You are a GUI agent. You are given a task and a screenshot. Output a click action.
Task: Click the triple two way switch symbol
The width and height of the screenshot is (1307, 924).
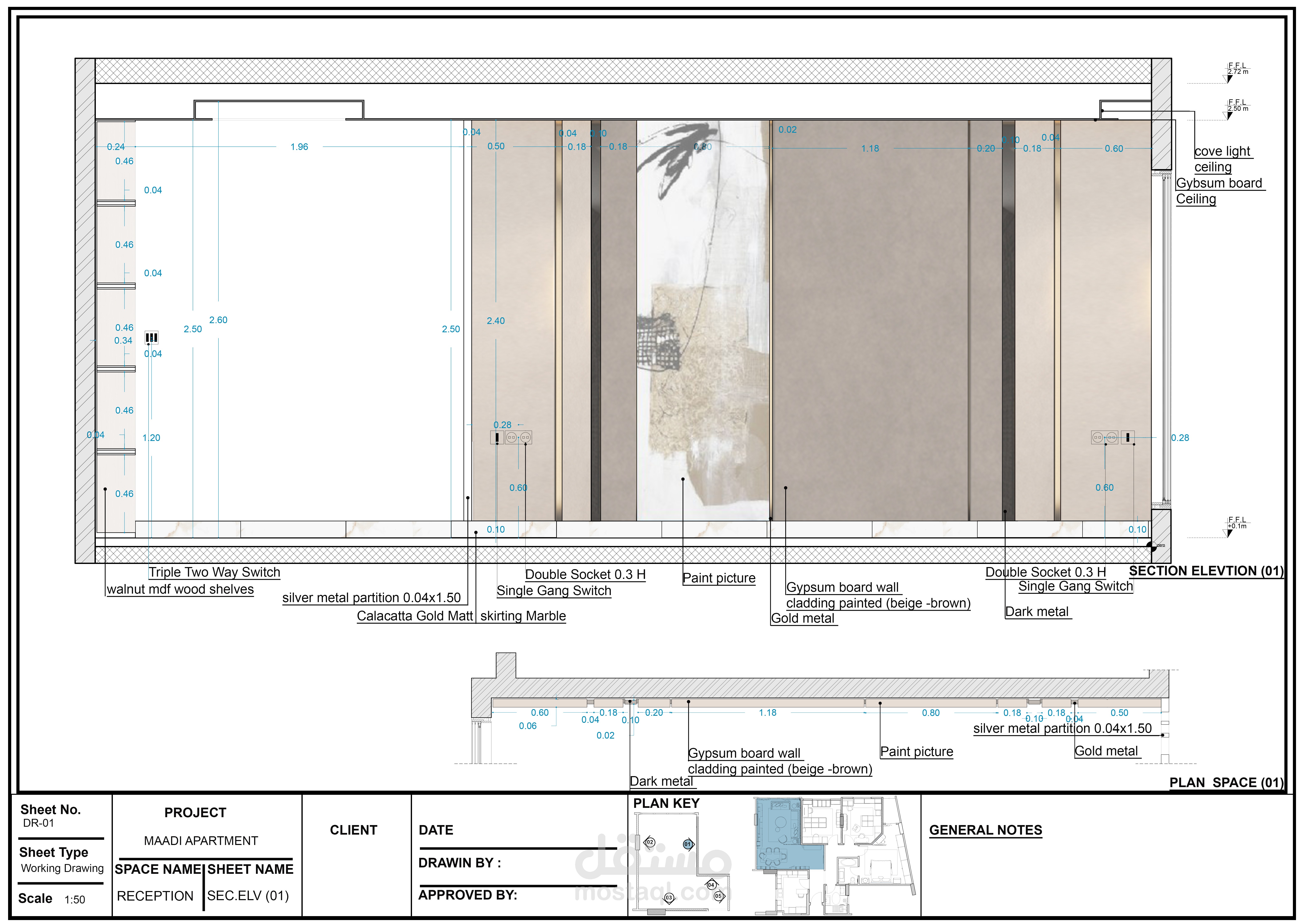[151, 338]
